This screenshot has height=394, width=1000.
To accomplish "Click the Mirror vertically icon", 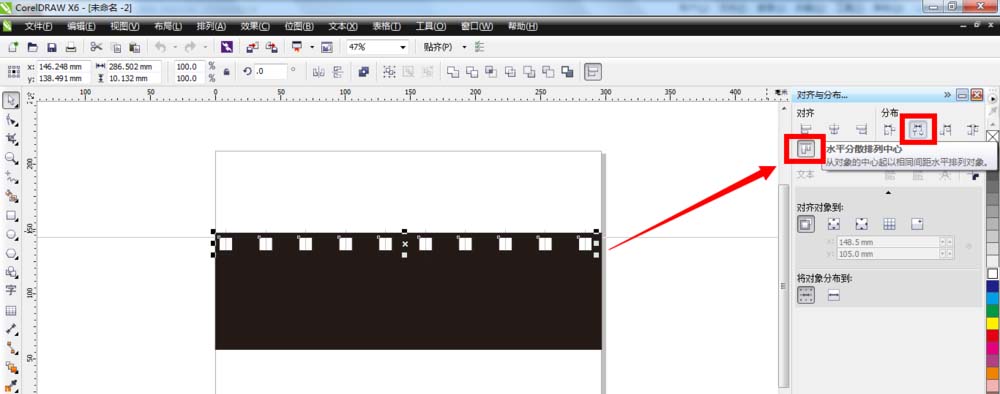I will coord(338,72).
